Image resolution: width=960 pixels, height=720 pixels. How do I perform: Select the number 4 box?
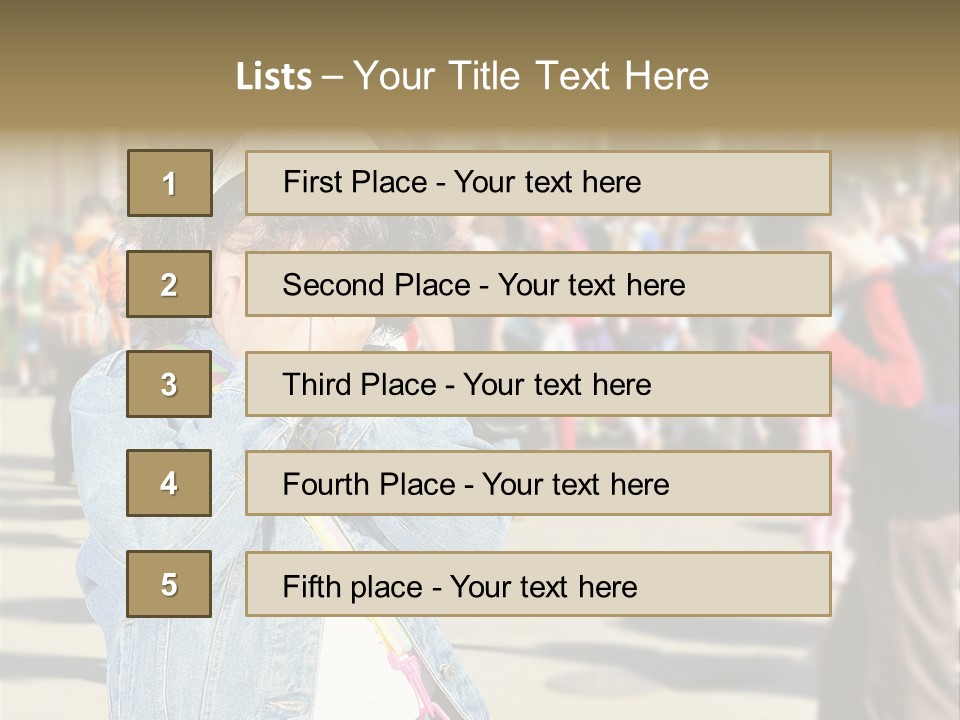tap(170, 483)
